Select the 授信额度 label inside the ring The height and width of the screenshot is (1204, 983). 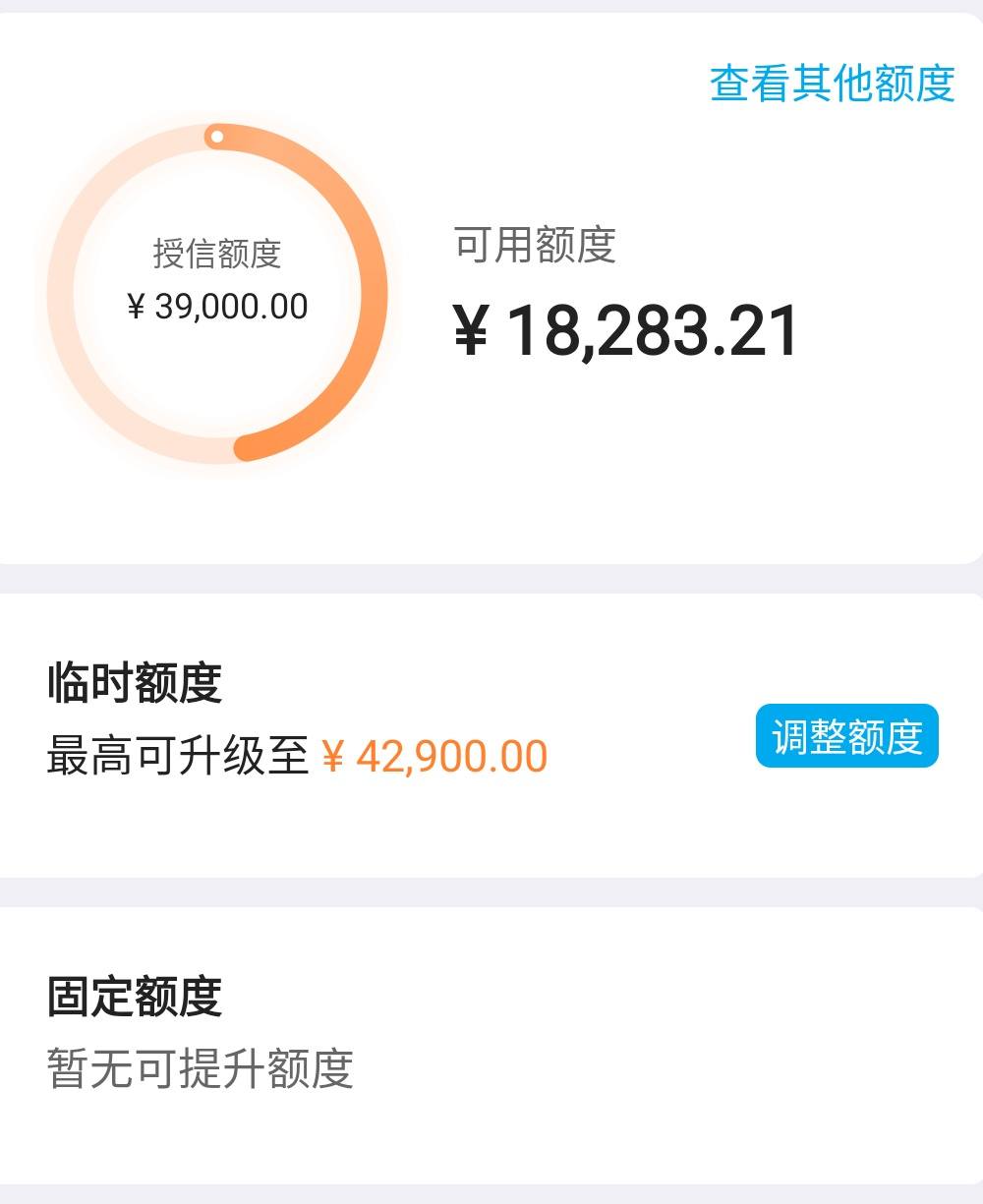tap(217, 254)
